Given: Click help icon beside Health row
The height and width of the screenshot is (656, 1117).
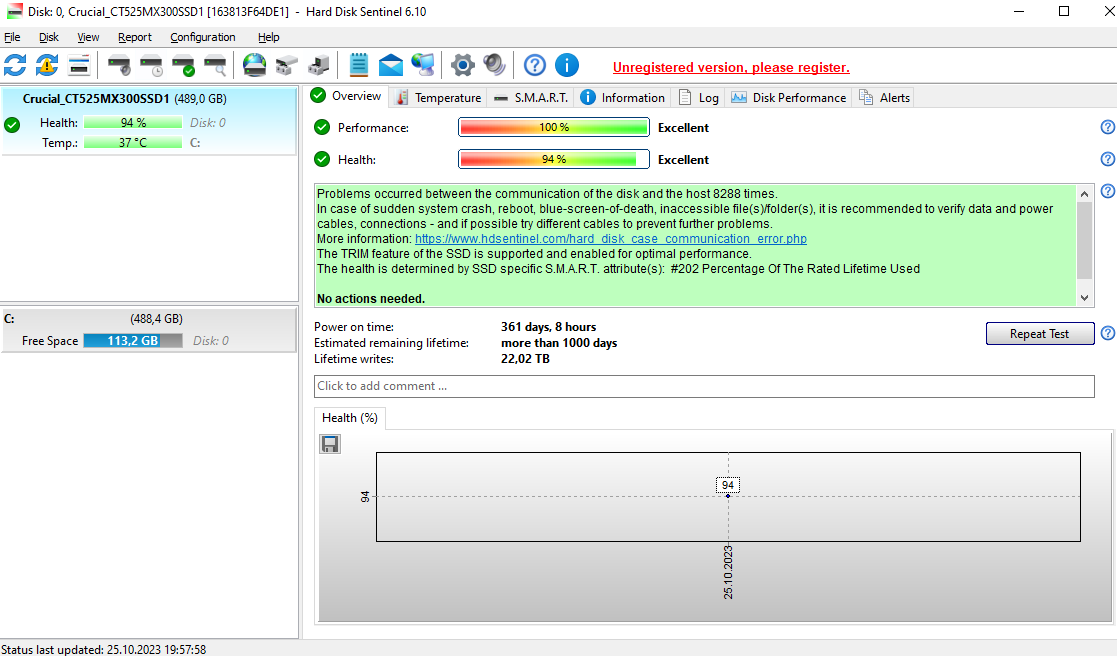Looking at the screenshot, I should (1108, 159).
